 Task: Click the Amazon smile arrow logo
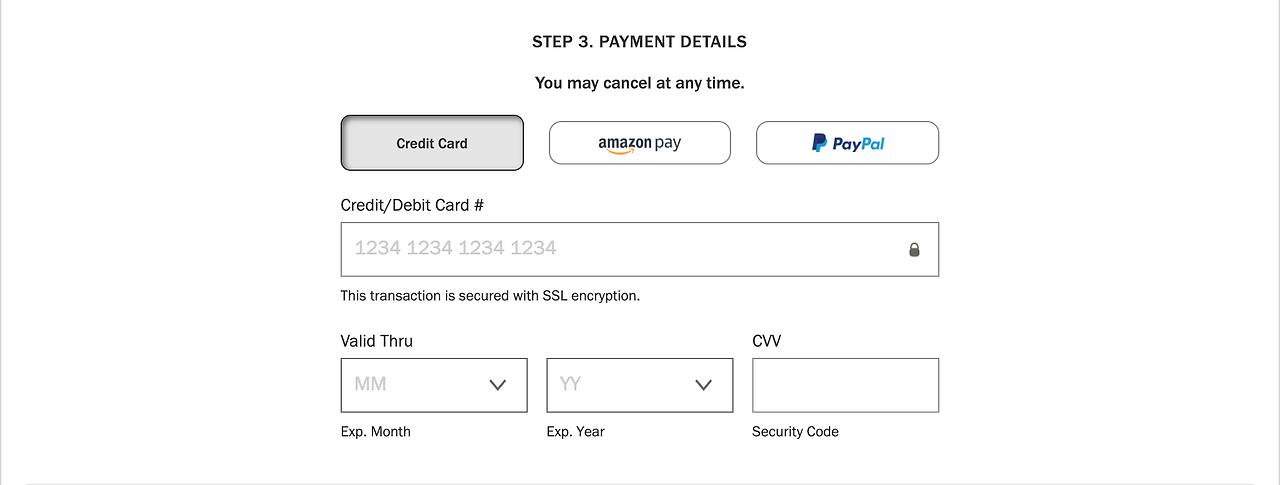click(616, 152)
